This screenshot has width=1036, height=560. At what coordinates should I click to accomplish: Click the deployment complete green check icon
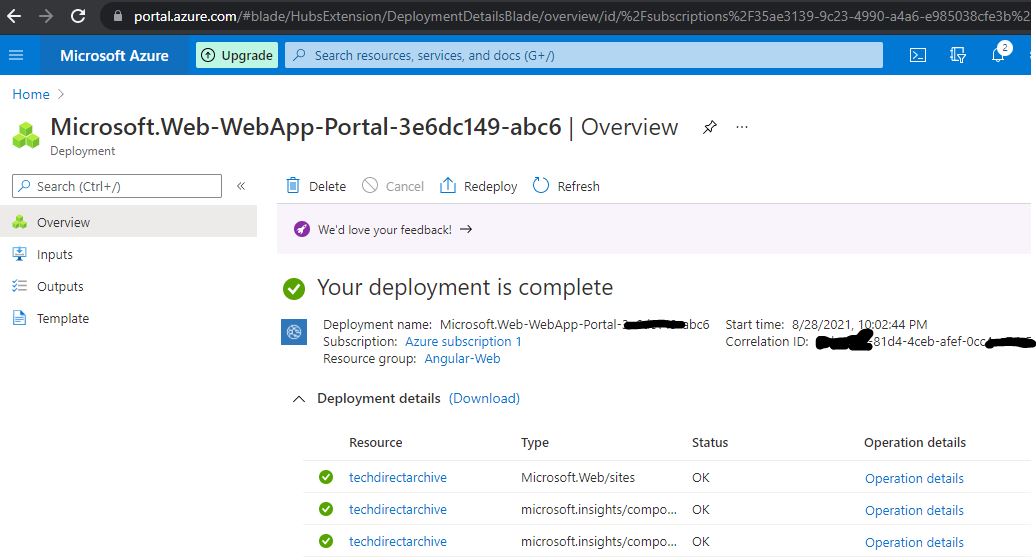point(294,289)
